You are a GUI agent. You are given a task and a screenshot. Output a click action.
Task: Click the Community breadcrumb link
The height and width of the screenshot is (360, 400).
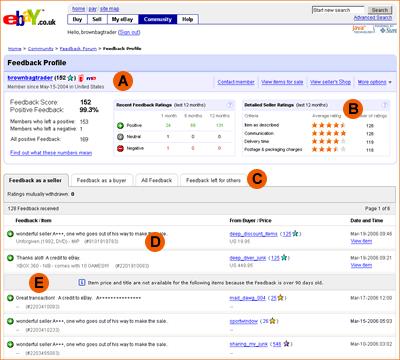click(x=41, y=49)
